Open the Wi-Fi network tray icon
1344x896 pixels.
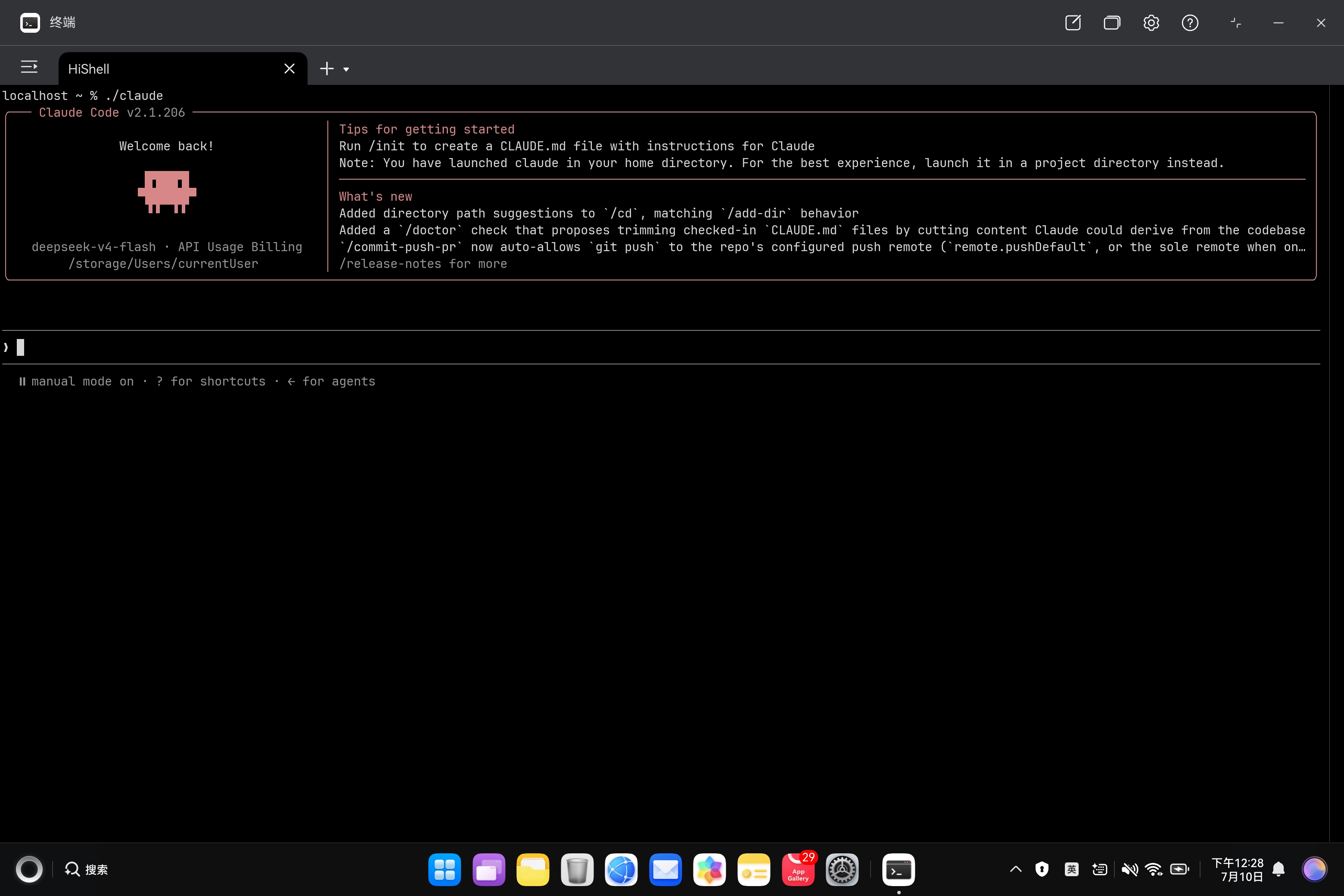coord(1154,869)
